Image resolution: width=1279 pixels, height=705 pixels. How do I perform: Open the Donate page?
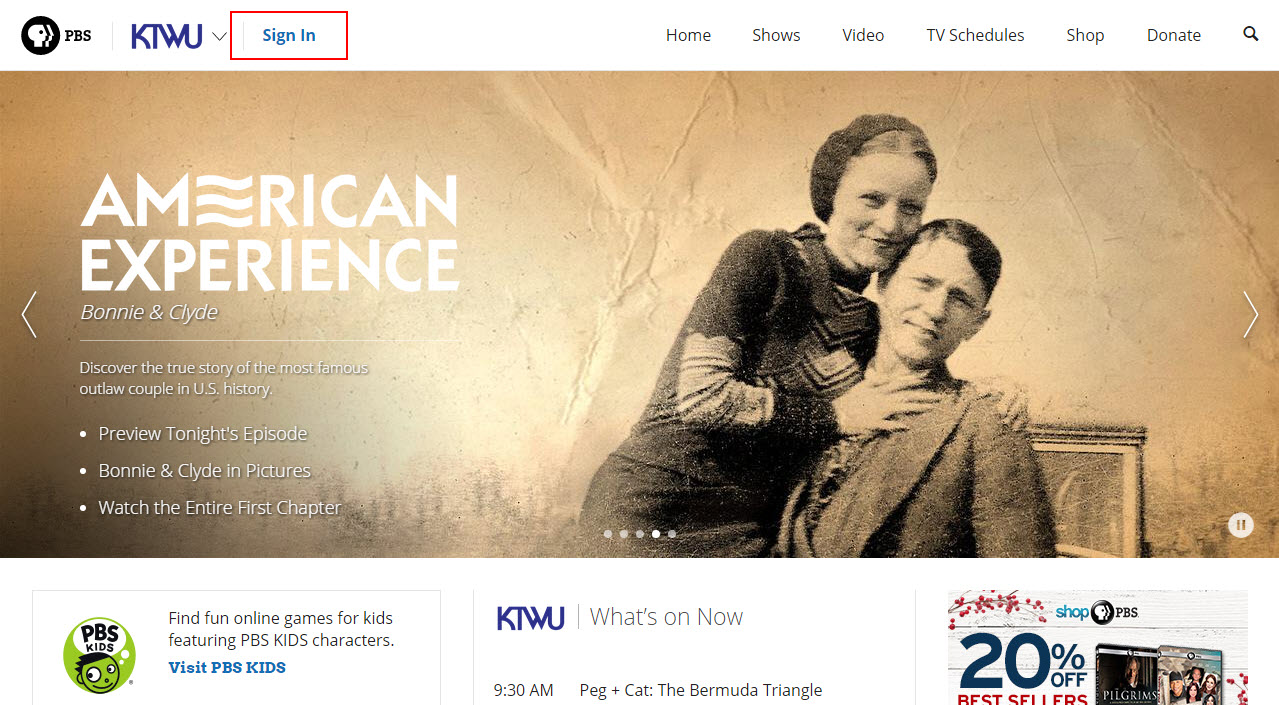click(1174, 35)
